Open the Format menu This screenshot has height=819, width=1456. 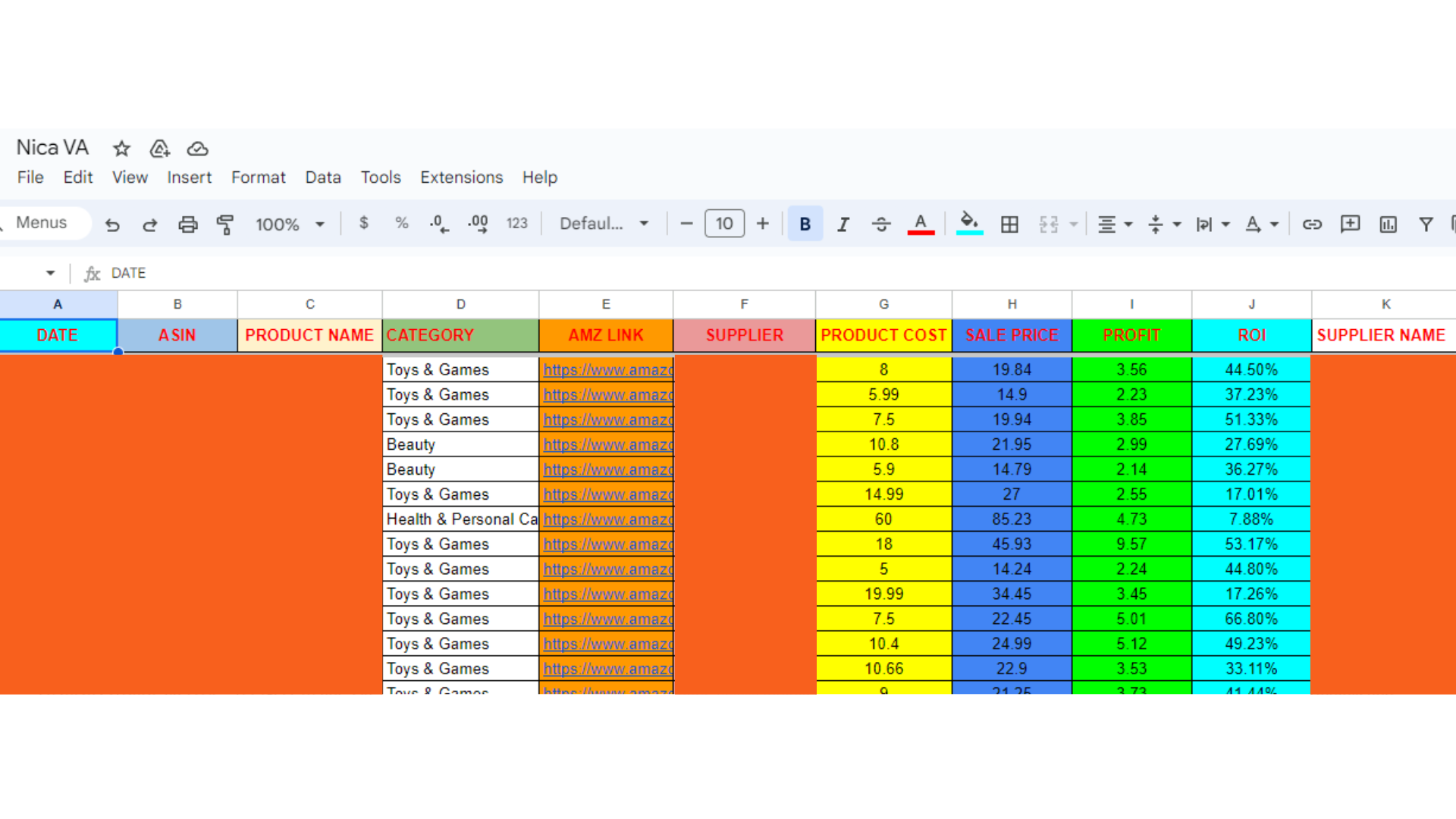click(258, 177)
